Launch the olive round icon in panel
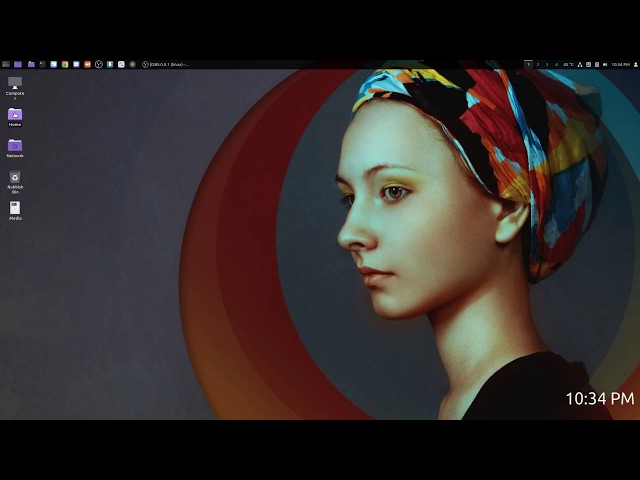The width and height of the screenshot is (640, 480). pyautogui.click(x=132, y=64)
